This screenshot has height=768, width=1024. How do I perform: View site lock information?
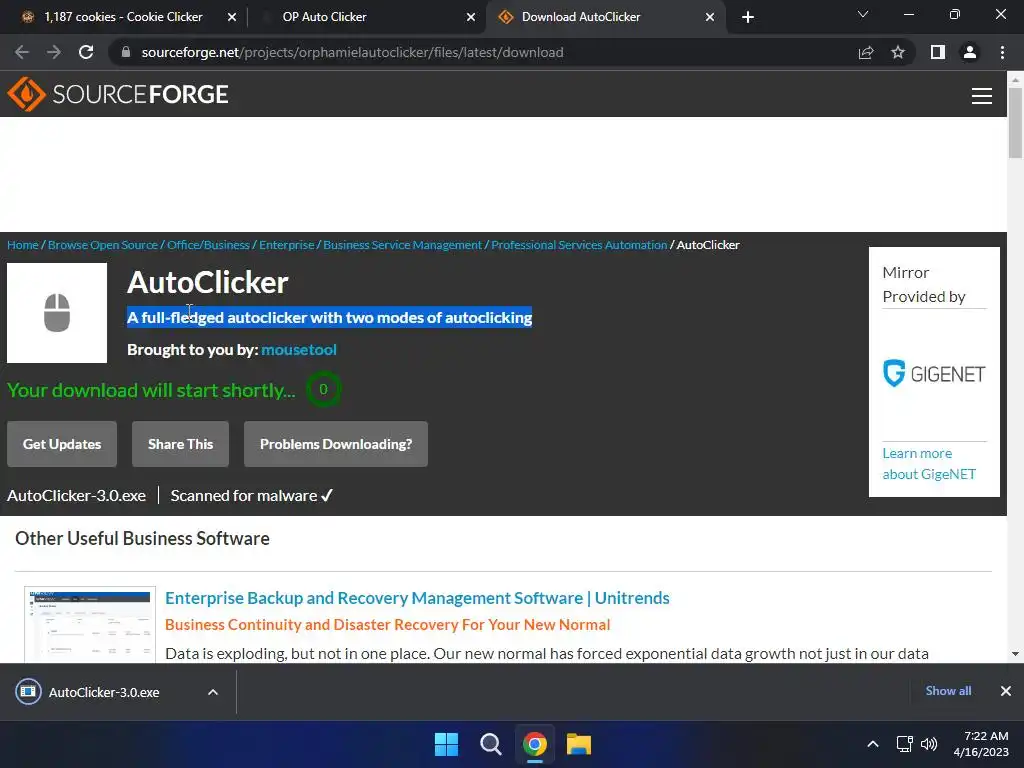pyautogui.click(x=126, y=52)
